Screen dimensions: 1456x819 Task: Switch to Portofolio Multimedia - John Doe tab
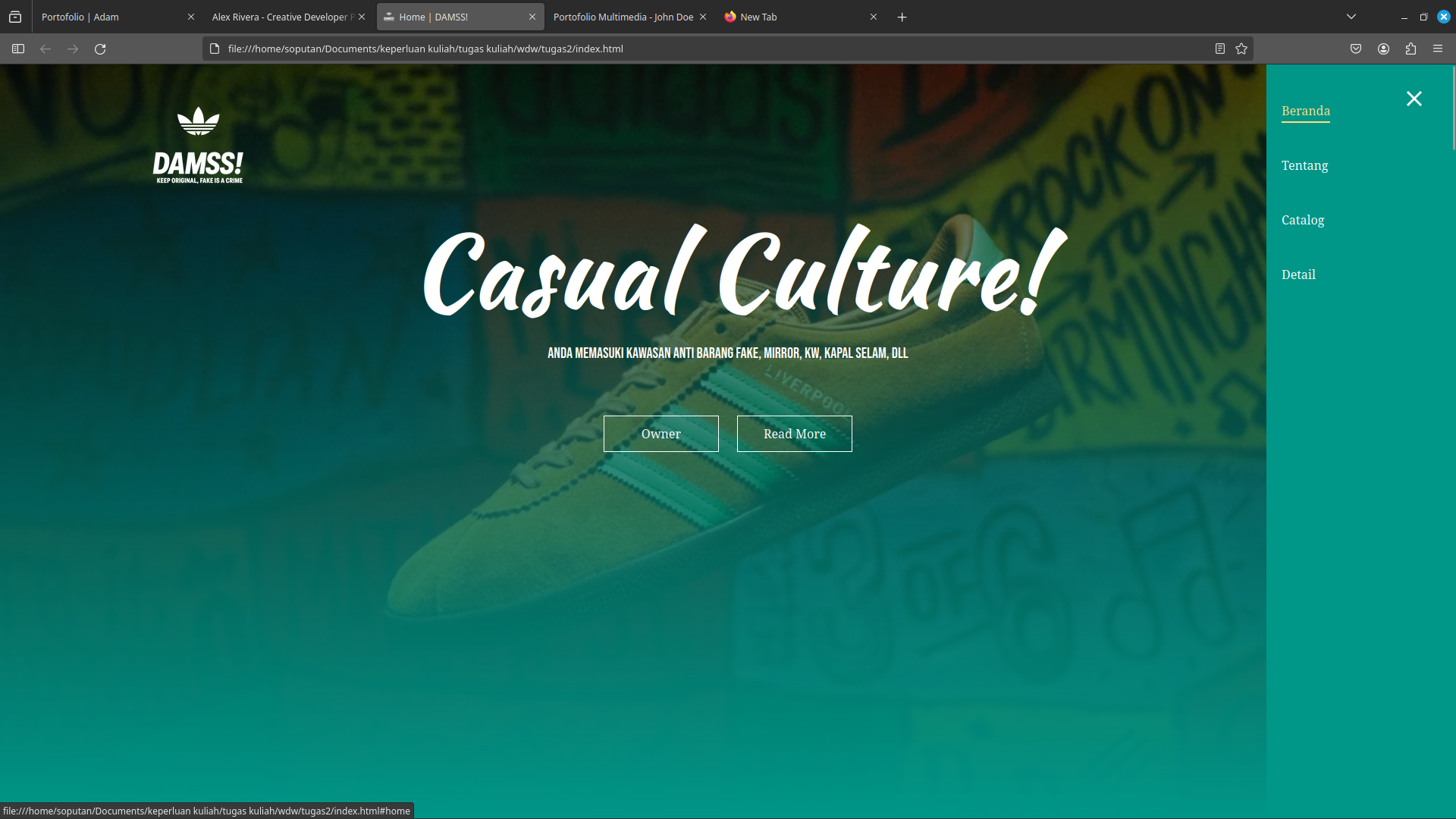[x=622, y=17]
